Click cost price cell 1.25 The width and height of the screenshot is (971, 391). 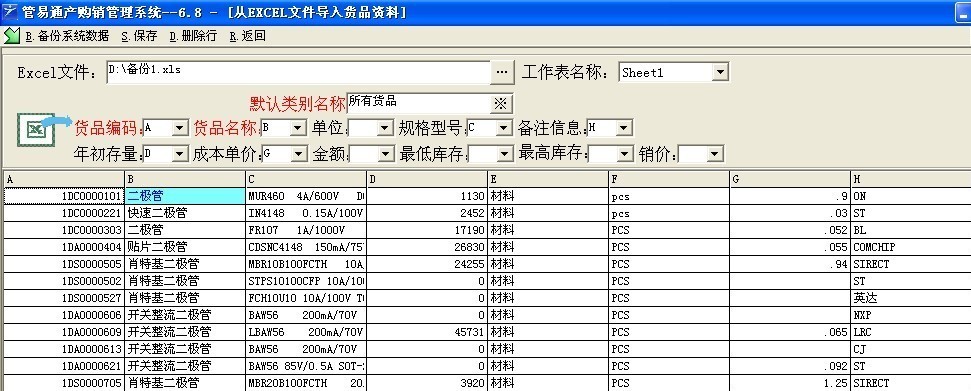pyautogui.click(x=790, y=383)
